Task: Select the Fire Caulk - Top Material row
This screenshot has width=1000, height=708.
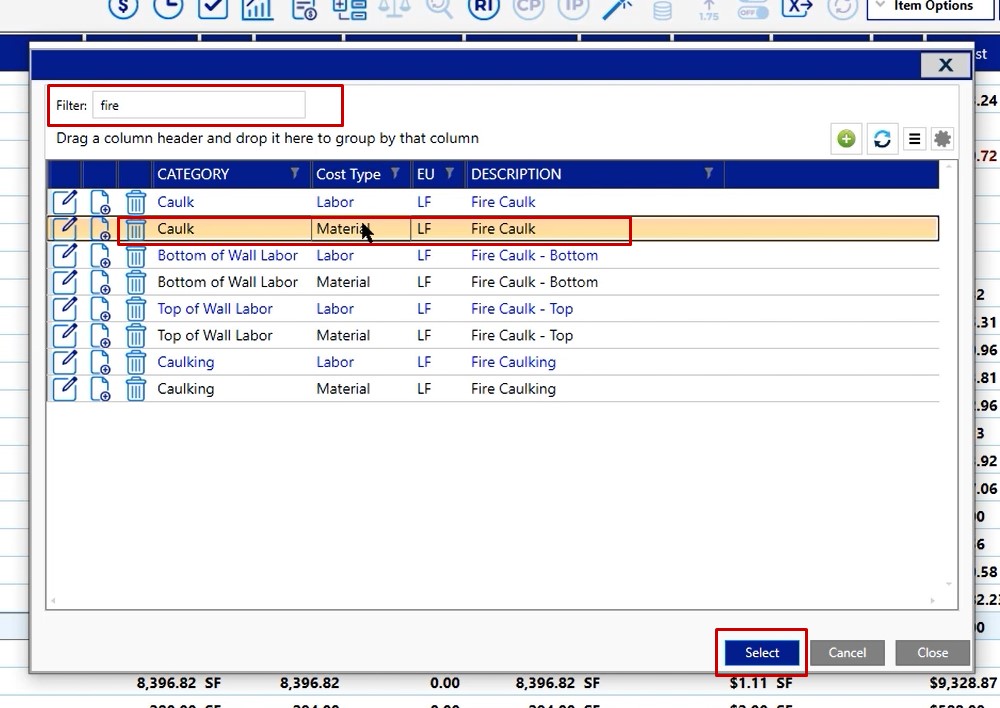Action: coord(521,336)
